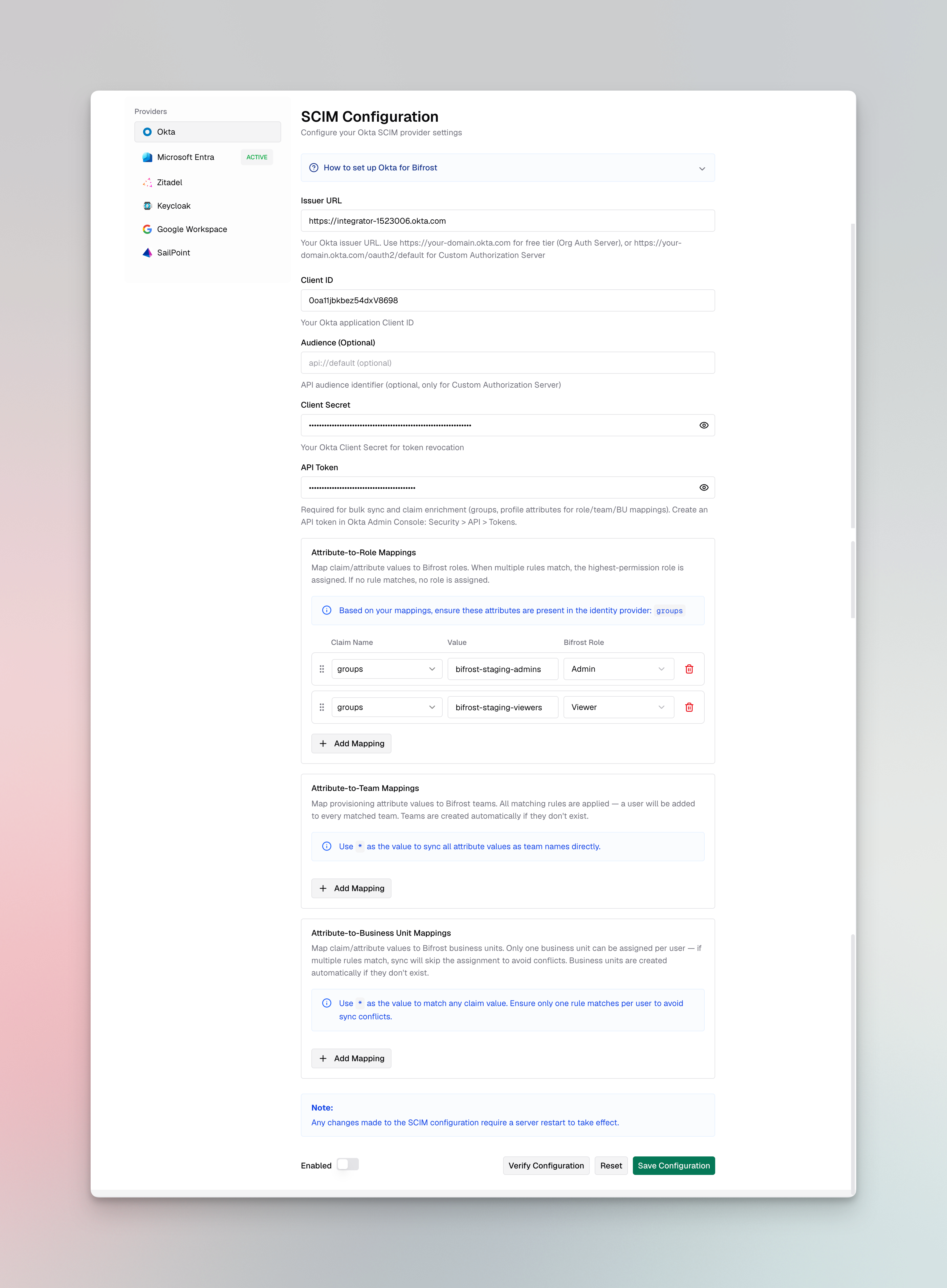Screen dimensions: 947x1288
Task: Add a mapping under Attribute-to-Business Unit Mappings
Action: click(351, 1059)
